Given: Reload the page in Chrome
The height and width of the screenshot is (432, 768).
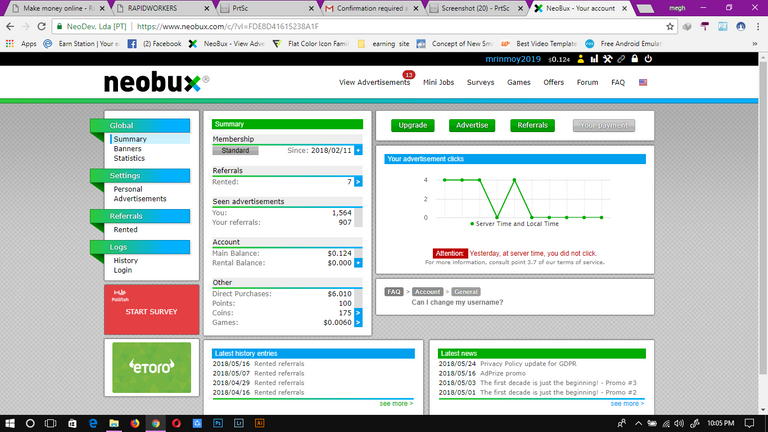Looking at the screenshot, I should 42,26.
